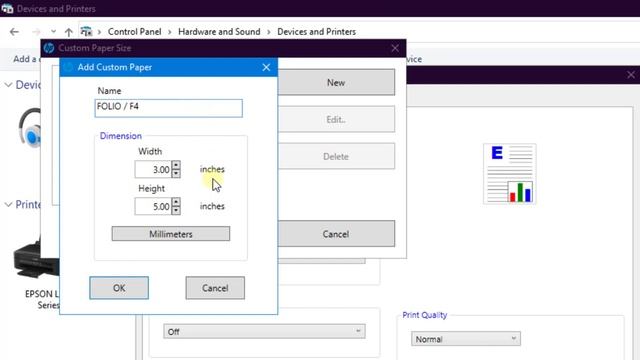Click Edit in Custom Paper Size window
The width and height of the screenshot is (640, 360).
click(x=336, y=119)
